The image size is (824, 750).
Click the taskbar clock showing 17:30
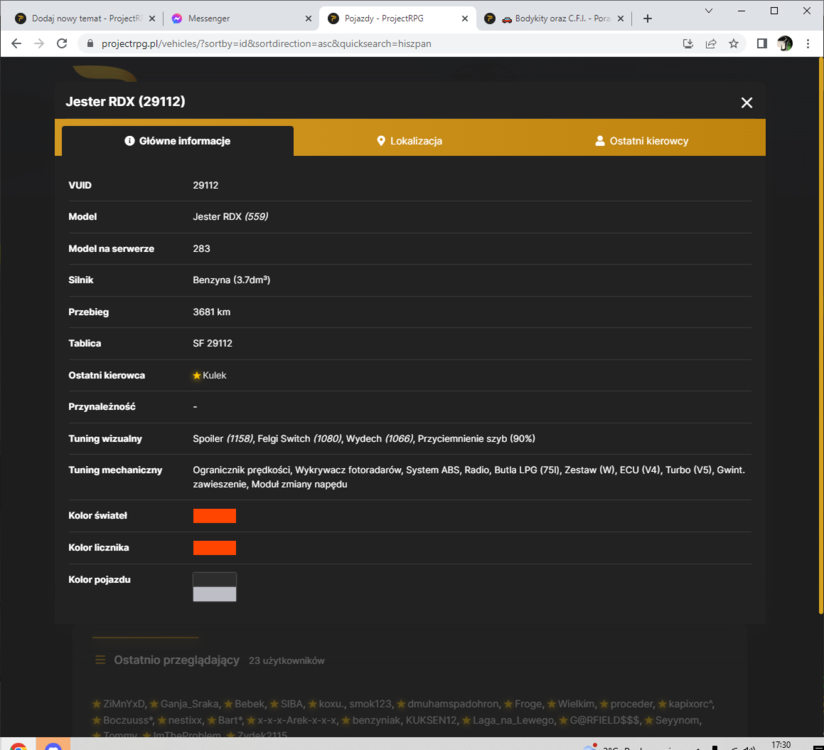click(780, 745)
